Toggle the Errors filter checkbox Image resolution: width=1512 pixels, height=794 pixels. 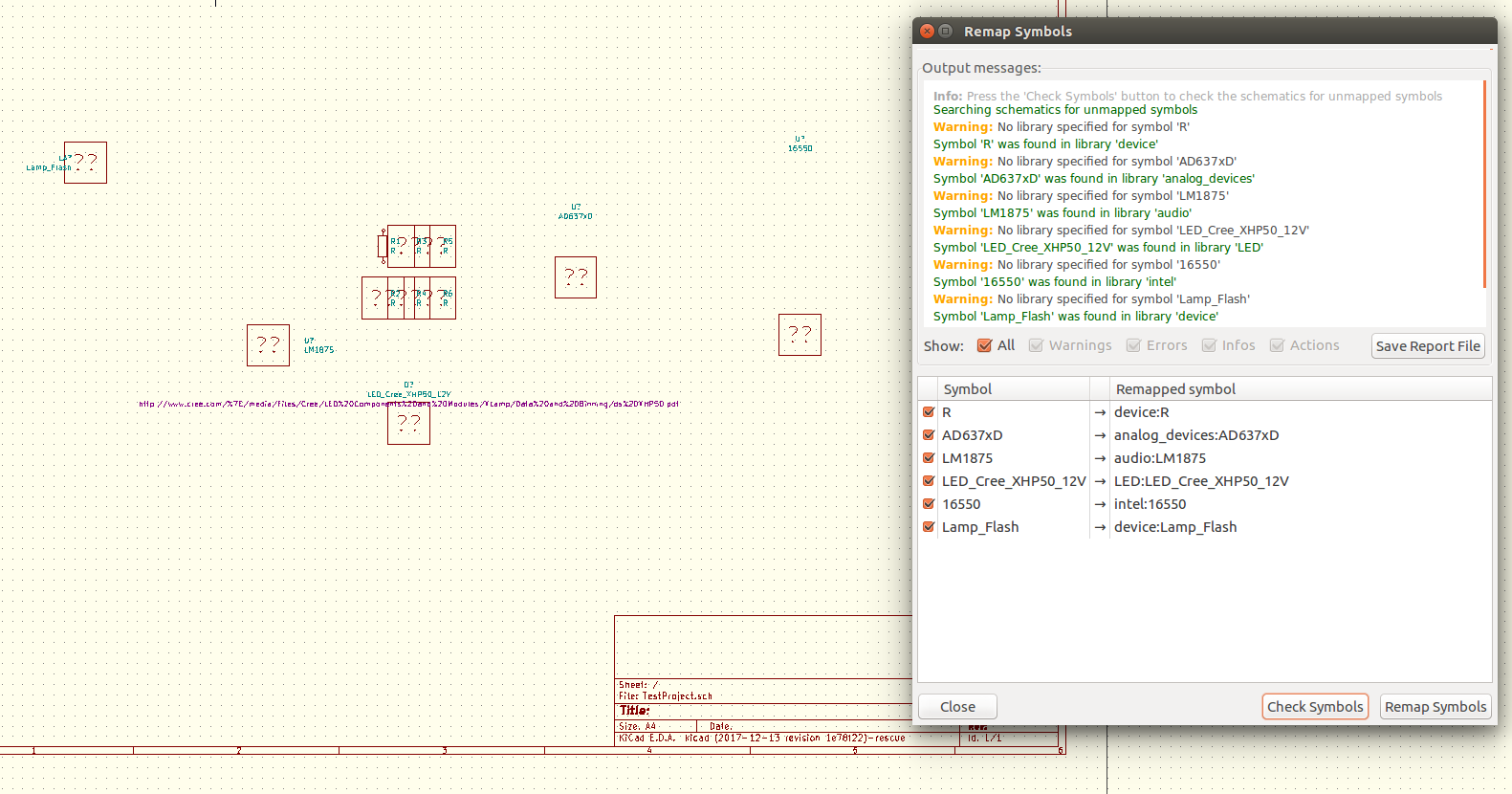point(1133,345)
